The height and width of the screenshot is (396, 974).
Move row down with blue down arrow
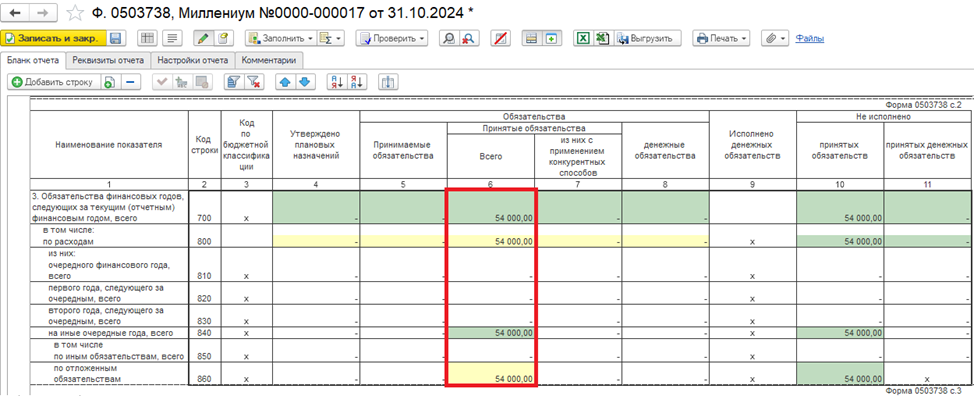point(306,82)
